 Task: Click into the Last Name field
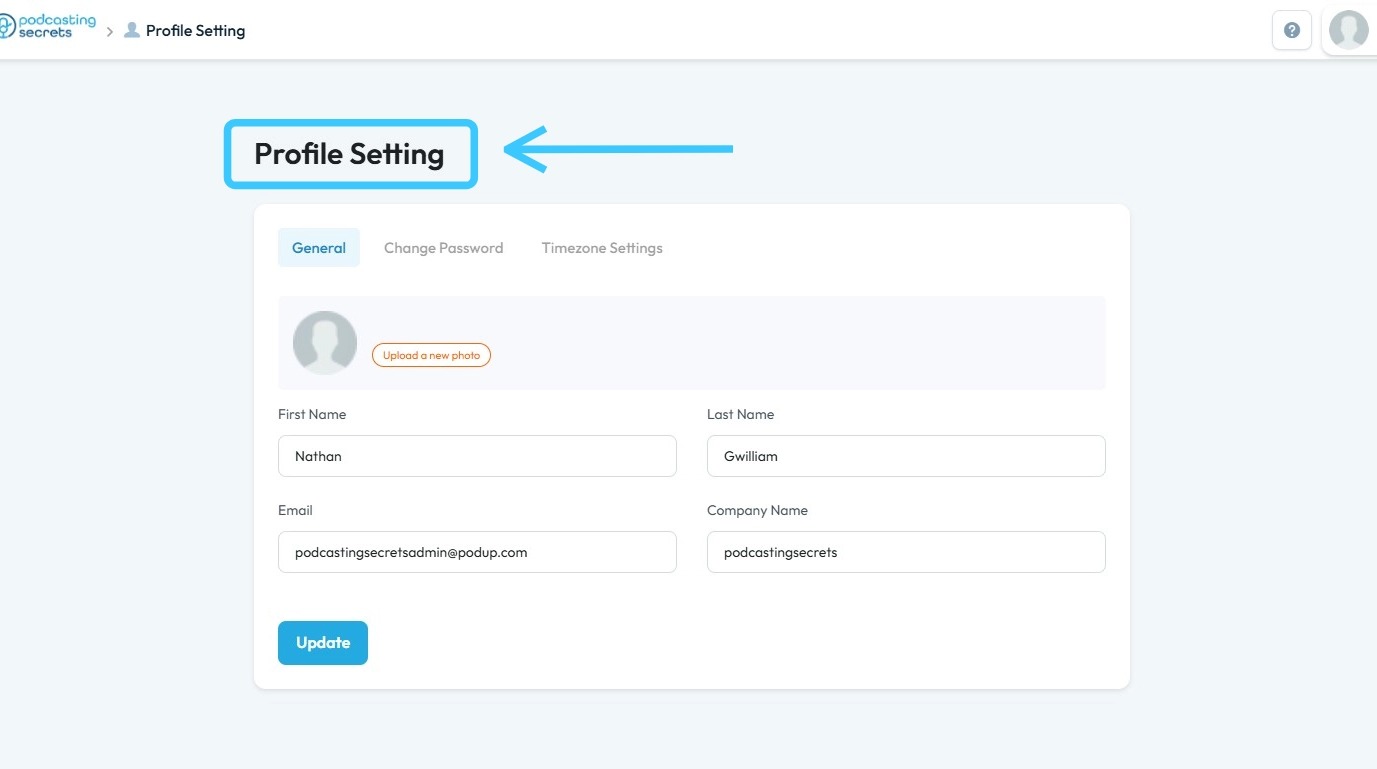point(906,456)
